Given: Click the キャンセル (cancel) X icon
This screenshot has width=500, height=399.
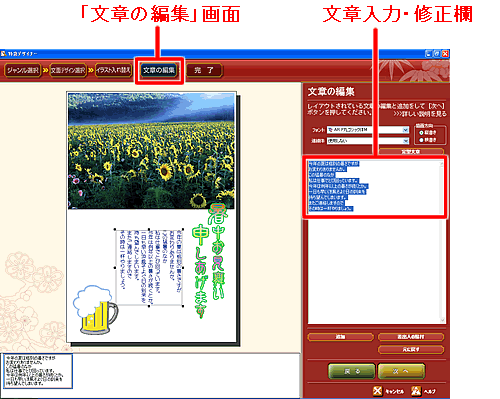Looking at the screenshot, I should point(377,391).
